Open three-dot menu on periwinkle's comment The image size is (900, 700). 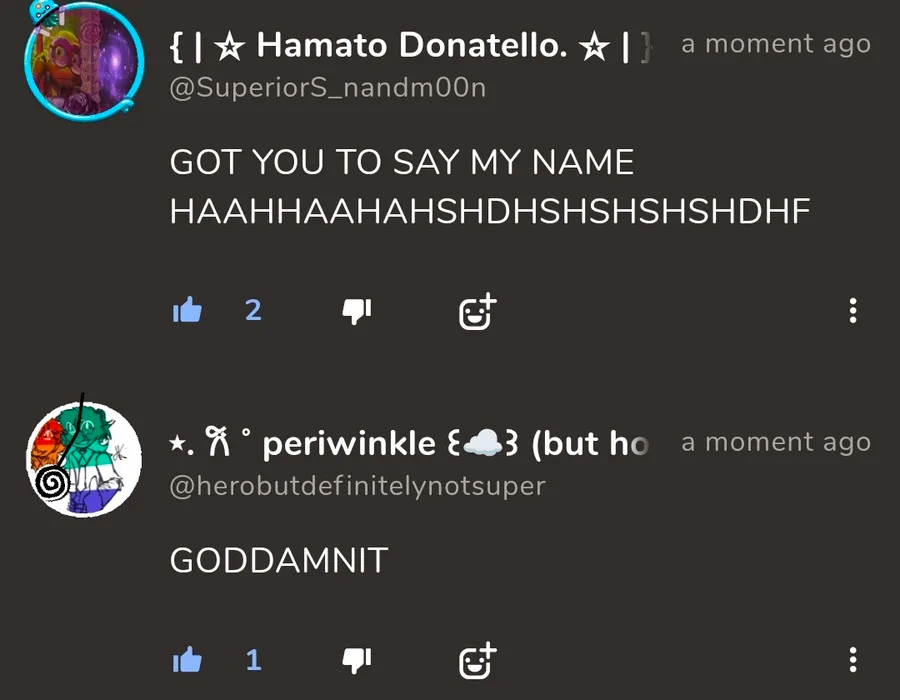(853, 660)
